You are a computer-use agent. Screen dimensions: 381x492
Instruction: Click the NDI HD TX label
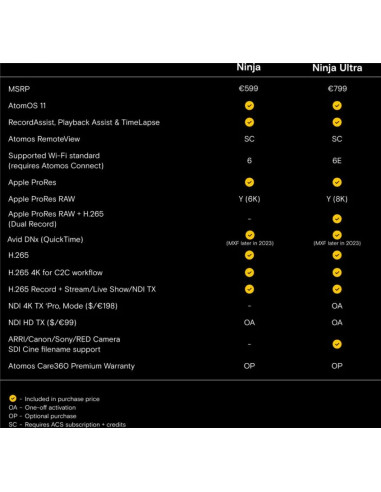(x=42, y=323)
